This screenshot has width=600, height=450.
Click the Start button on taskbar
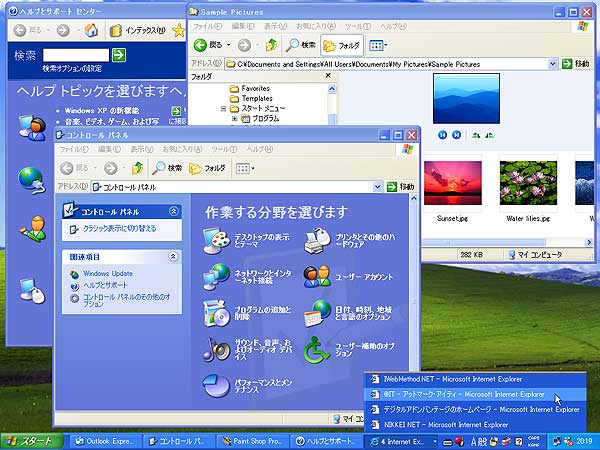pyautogui.click(x=32, y=441)
